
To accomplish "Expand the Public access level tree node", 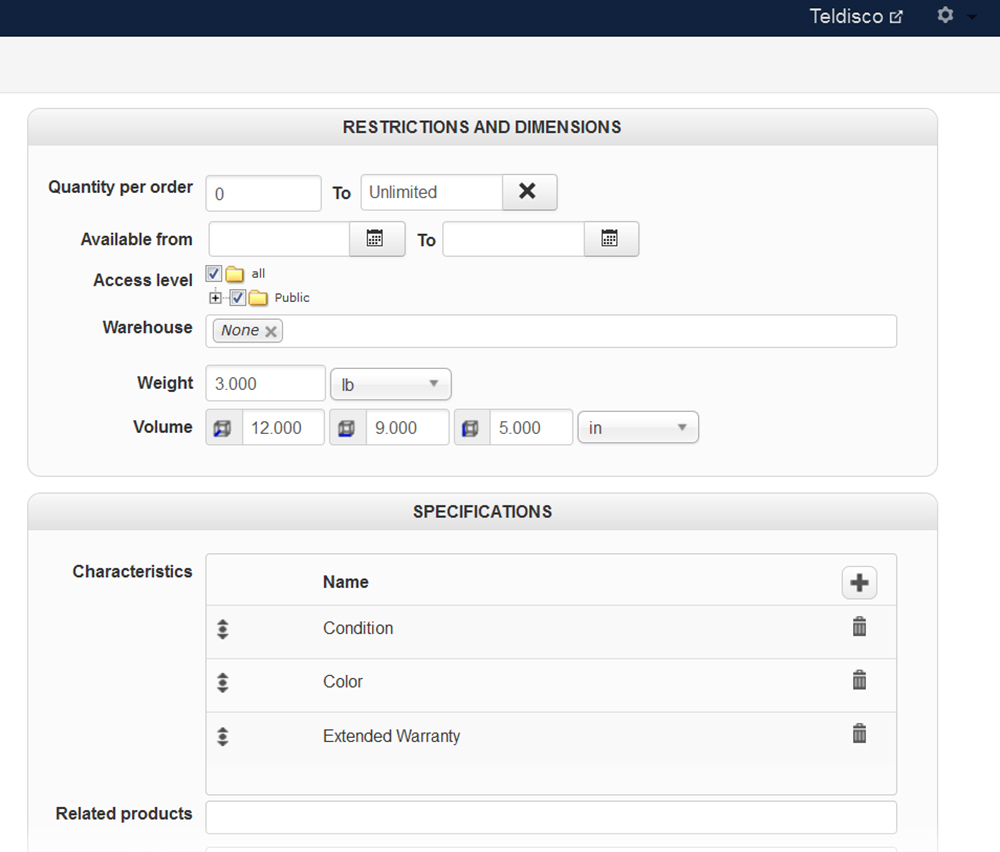I will coord(215,297).
